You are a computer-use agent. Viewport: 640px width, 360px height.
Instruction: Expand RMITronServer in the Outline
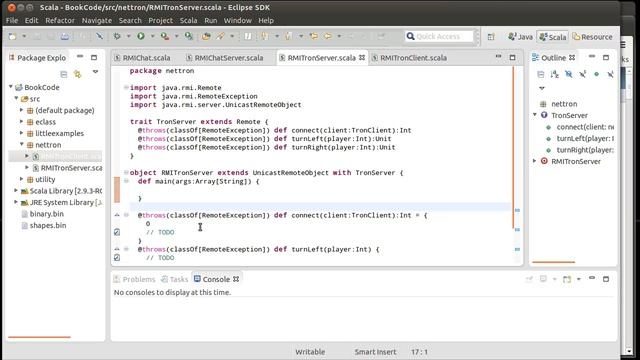point(535,161)
